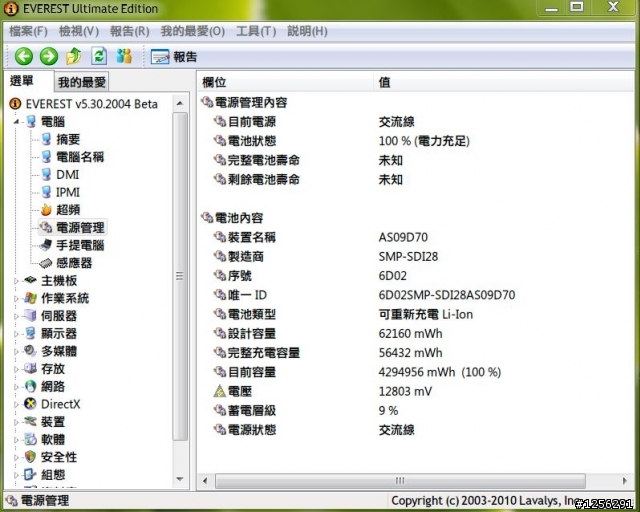Open the 我的最愛(O) menu
This screenshot has width=640, height=512.
[x=193, y=31]
